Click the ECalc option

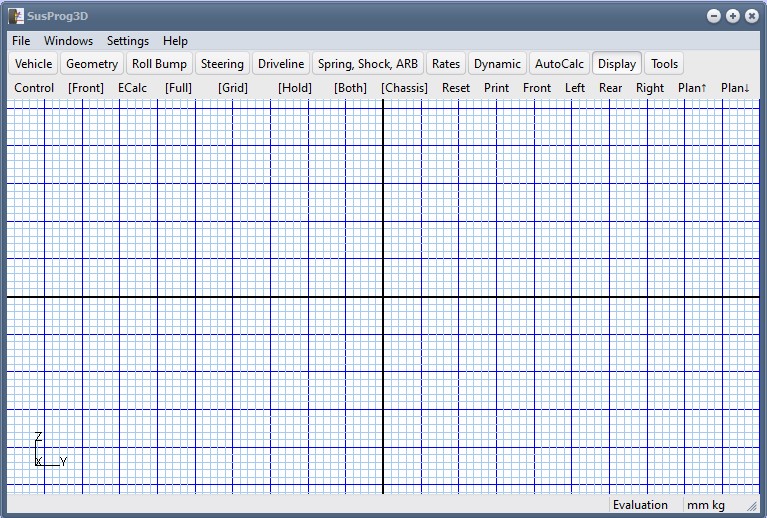(132, 88)
